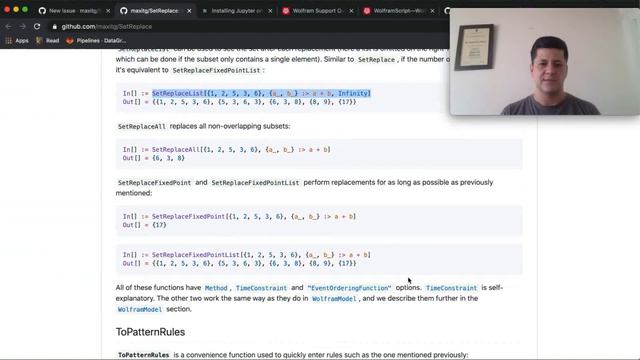Go forward to the next page
This screenshot has height=360, width=640.
tap(22, 27)
